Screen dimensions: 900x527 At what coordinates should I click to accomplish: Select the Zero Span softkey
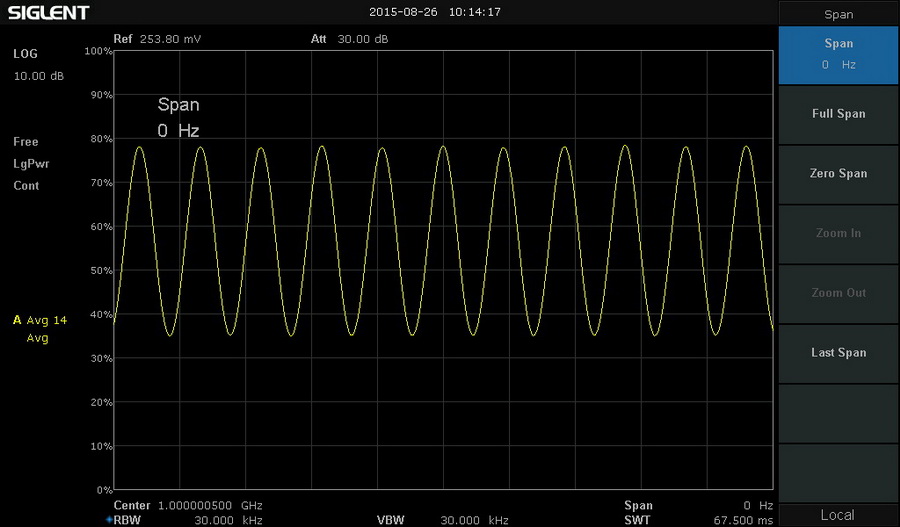[x=838, y=174]
